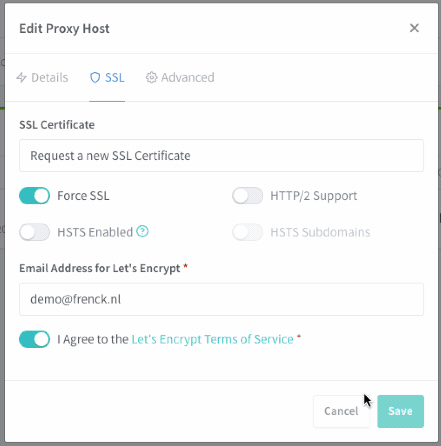Image resolution: width=441 pixels, height=446 pixels.
Task: Open Let's Encrypt Terms of Service link
Action: pyautogui.click(x=212, y=339)
